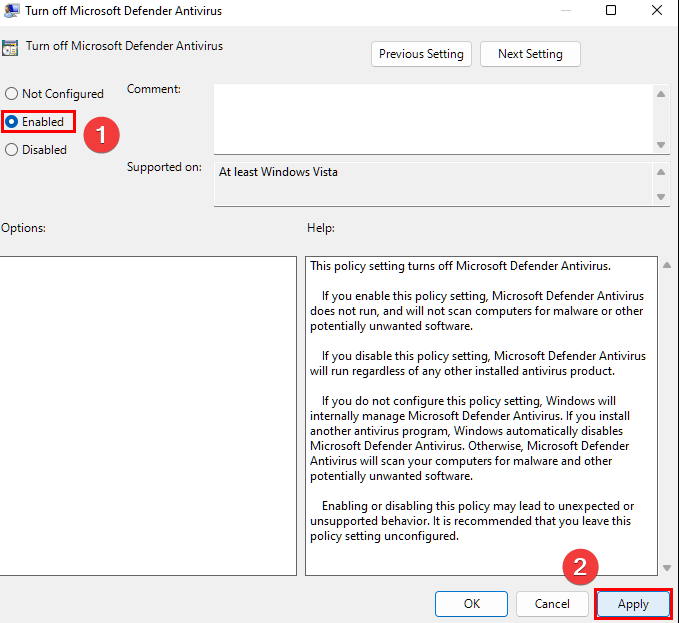Click the Cancel button
679x623 pixels.
click(552, 604)
